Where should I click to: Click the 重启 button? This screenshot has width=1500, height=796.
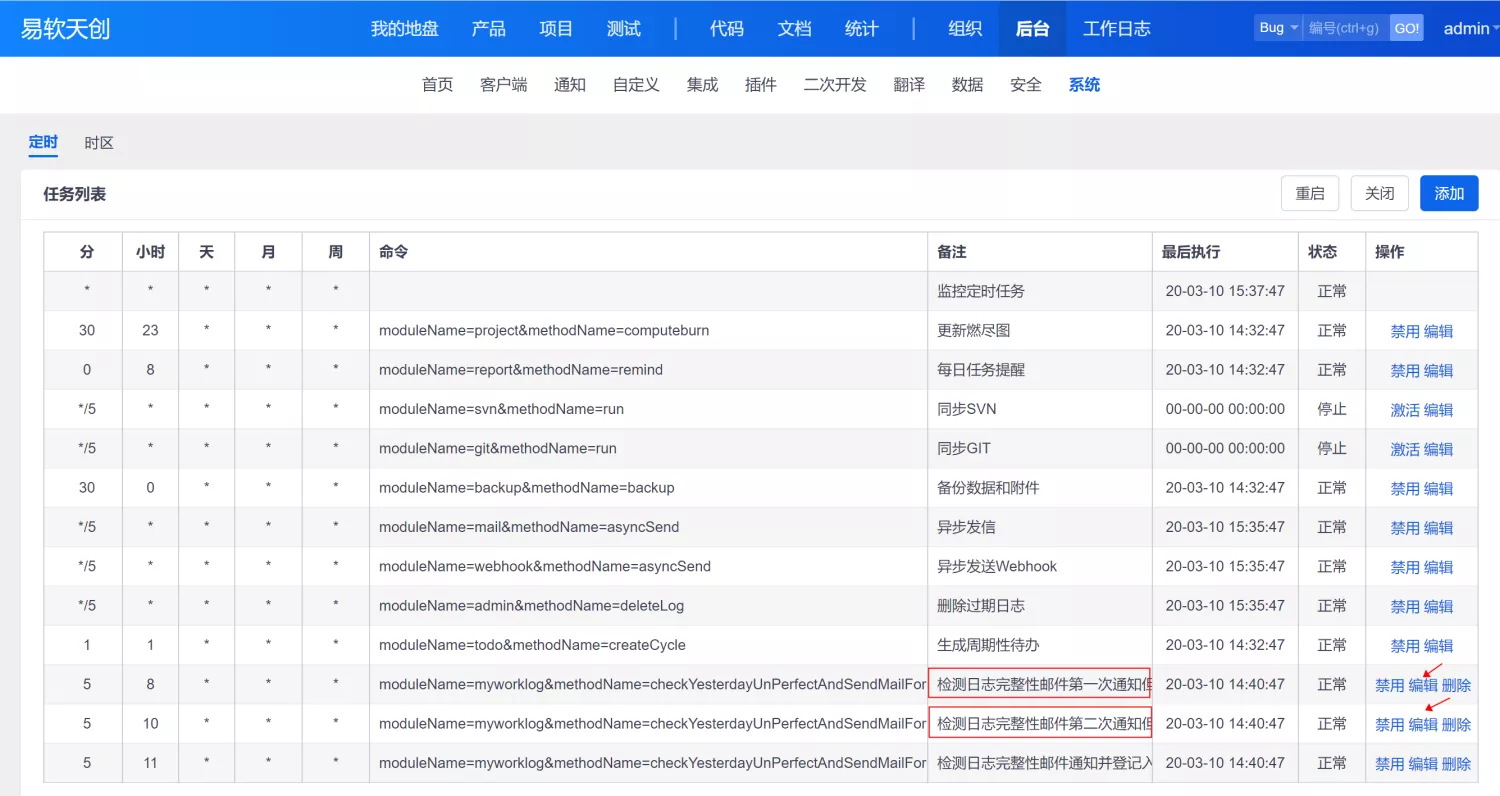1310,193
